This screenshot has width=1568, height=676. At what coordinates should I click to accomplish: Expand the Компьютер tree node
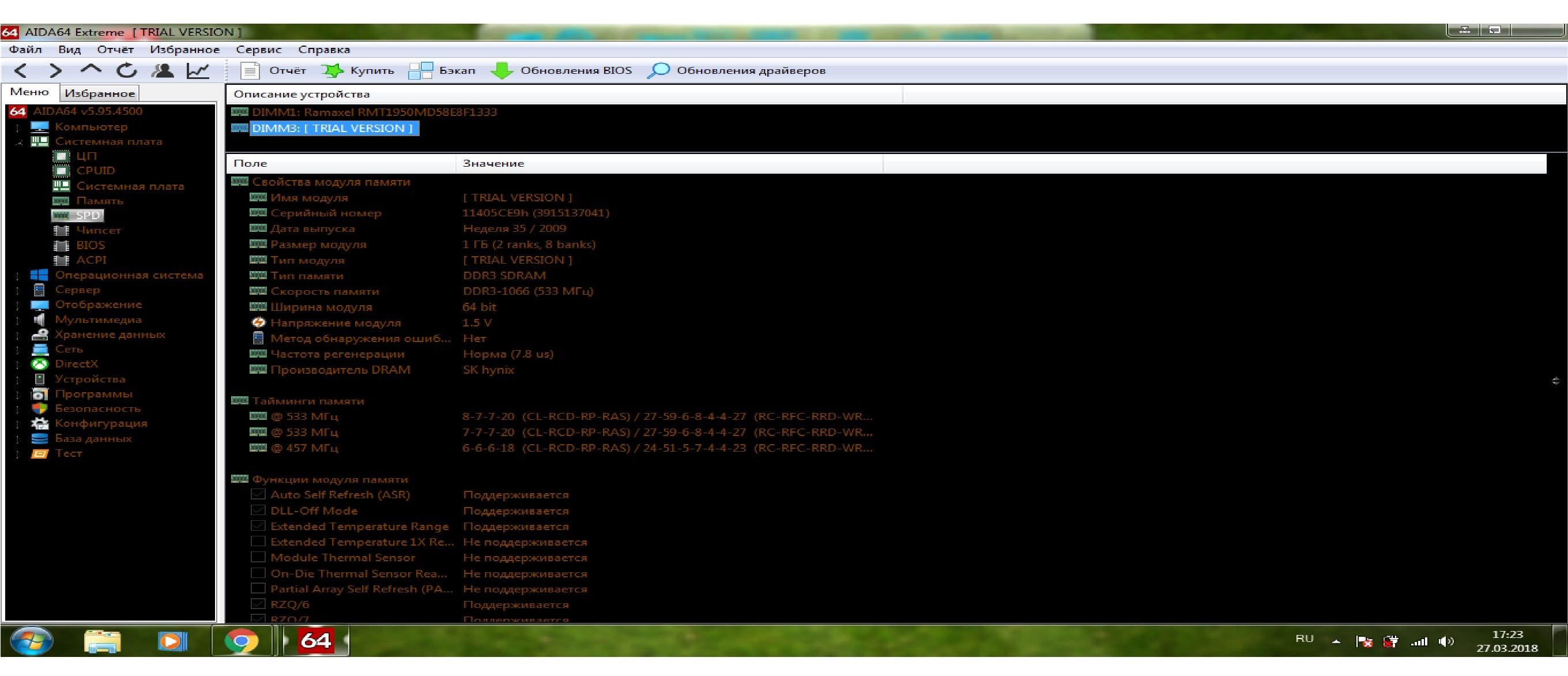[x=18, y=127]
